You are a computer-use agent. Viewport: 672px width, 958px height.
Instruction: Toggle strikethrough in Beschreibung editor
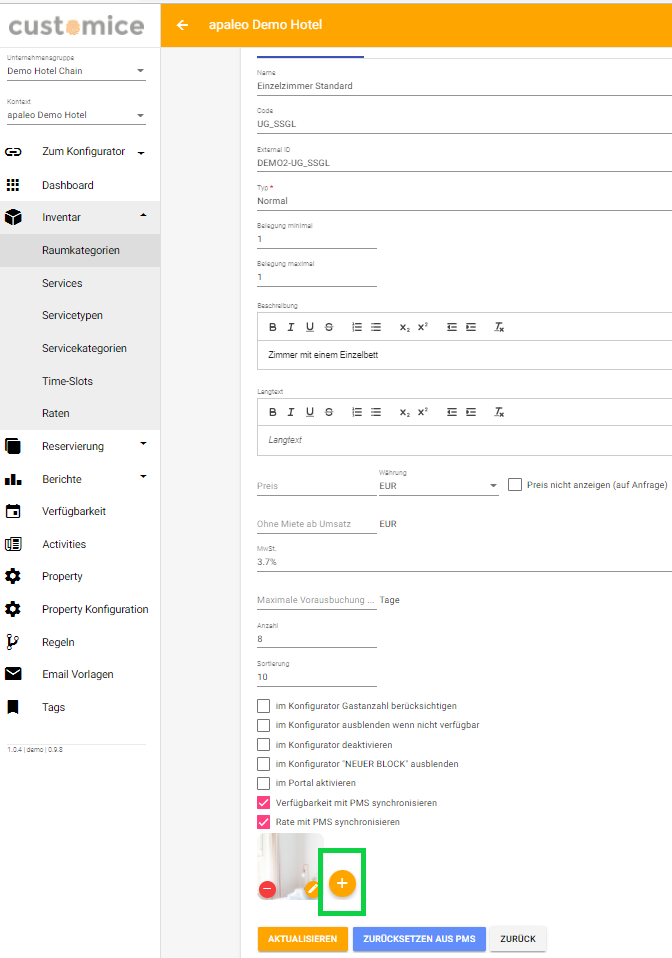[329, 327]
